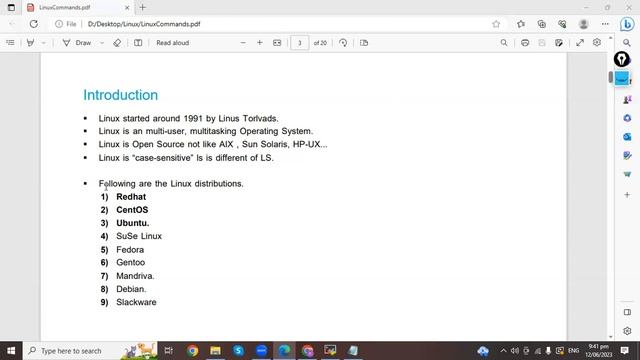The width and height of the screenshot is (640, 360).
Task: Open Browser essentials heart icon
Action: (x=562, y=24)
